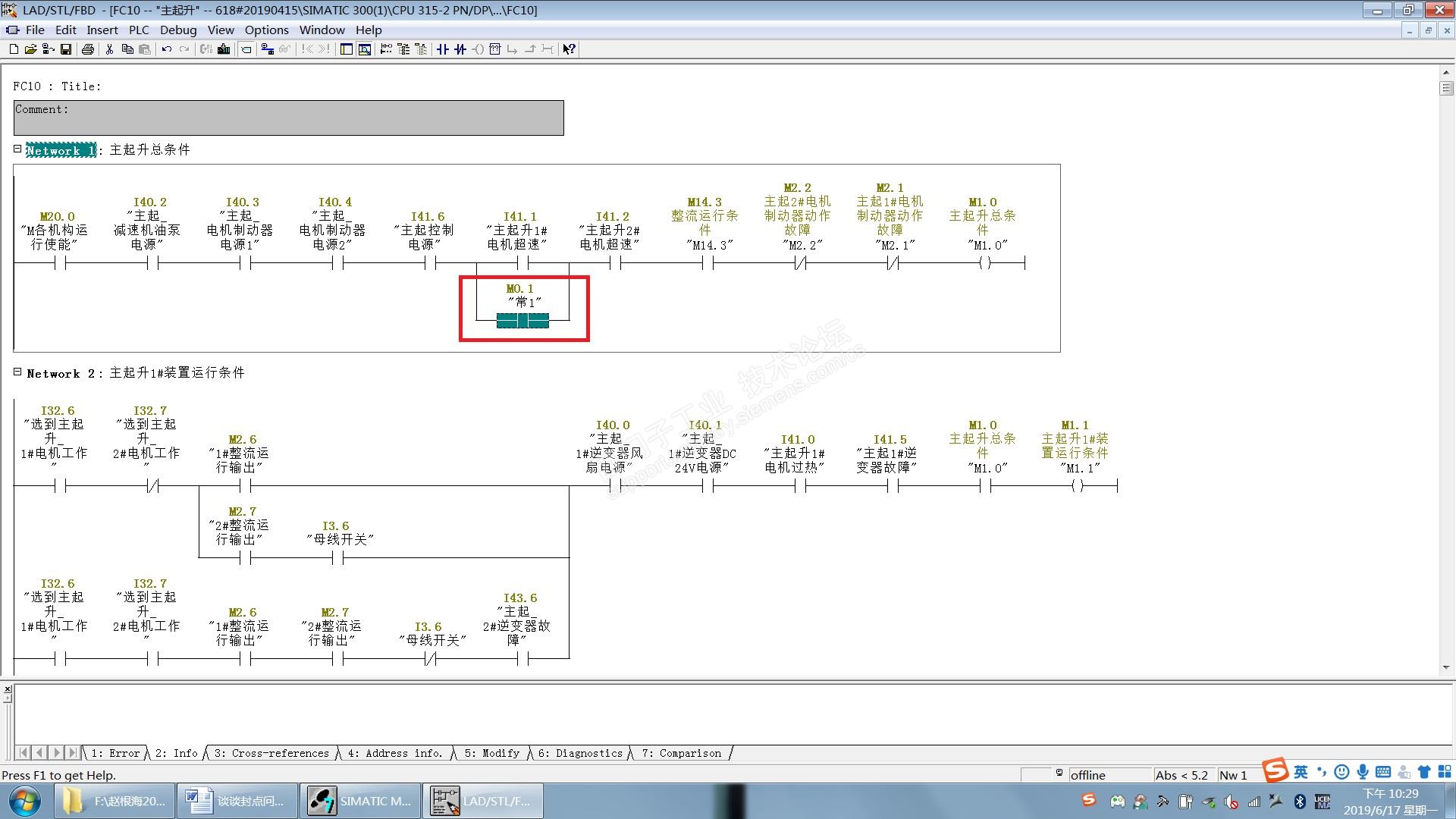This screenshot has width=1456, height=819.
Task: Collapse Network 2 with minus box
Action: tap(17, 372)
